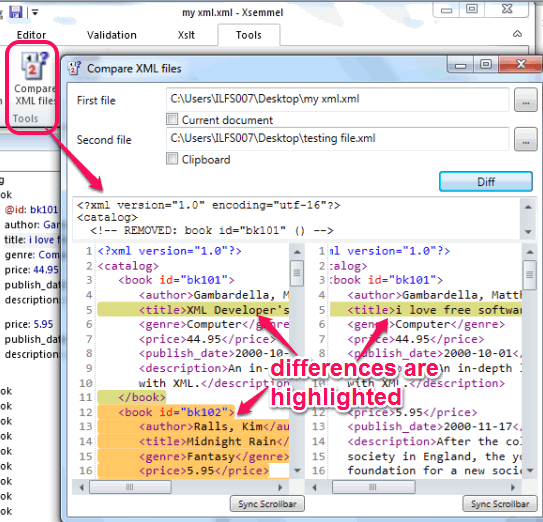Screen dimensions: 543x522
Task: Click the Second file path input field
Action: (x=338, y=139)
